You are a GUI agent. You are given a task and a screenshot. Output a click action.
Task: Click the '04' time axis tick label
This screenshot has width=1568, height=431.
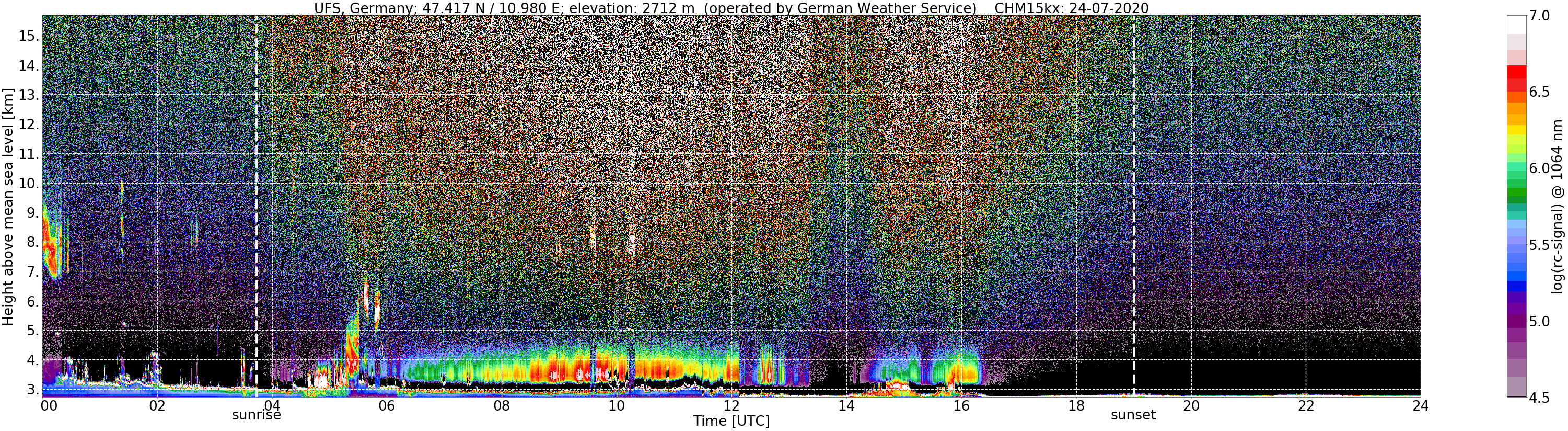[272, 405]
